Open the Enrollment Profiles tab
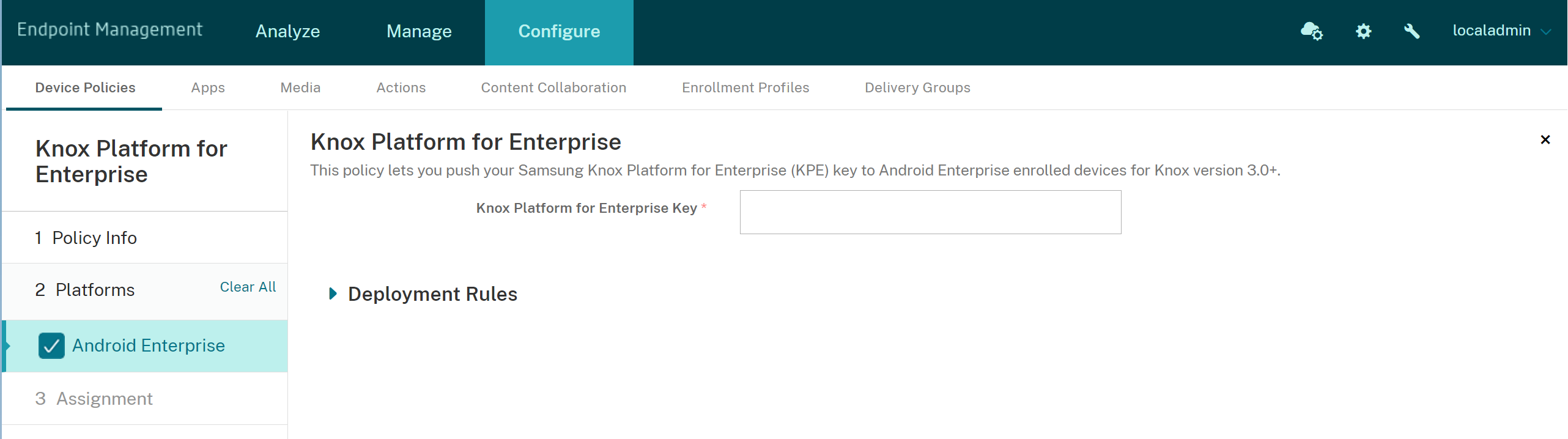The width and height of the screenshot is (1568, 439). pos(745,88)
